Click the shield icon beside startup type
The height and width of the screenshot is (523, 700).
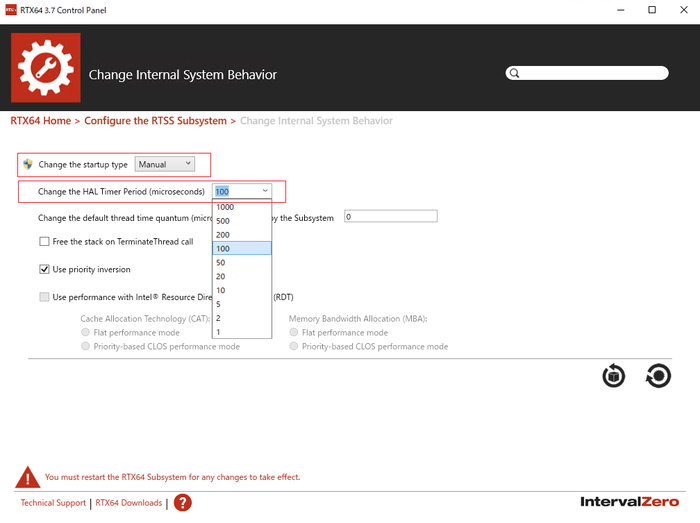pyautogui.click(x=28, y=164)
